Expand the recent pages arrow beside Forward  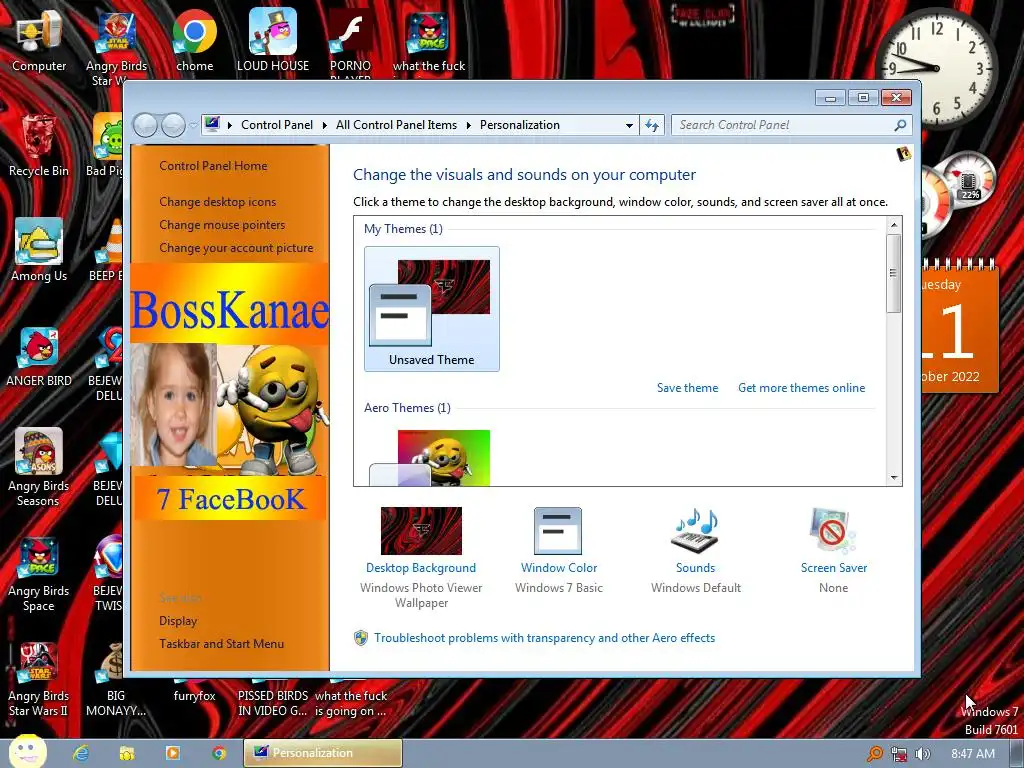[193, 125]
